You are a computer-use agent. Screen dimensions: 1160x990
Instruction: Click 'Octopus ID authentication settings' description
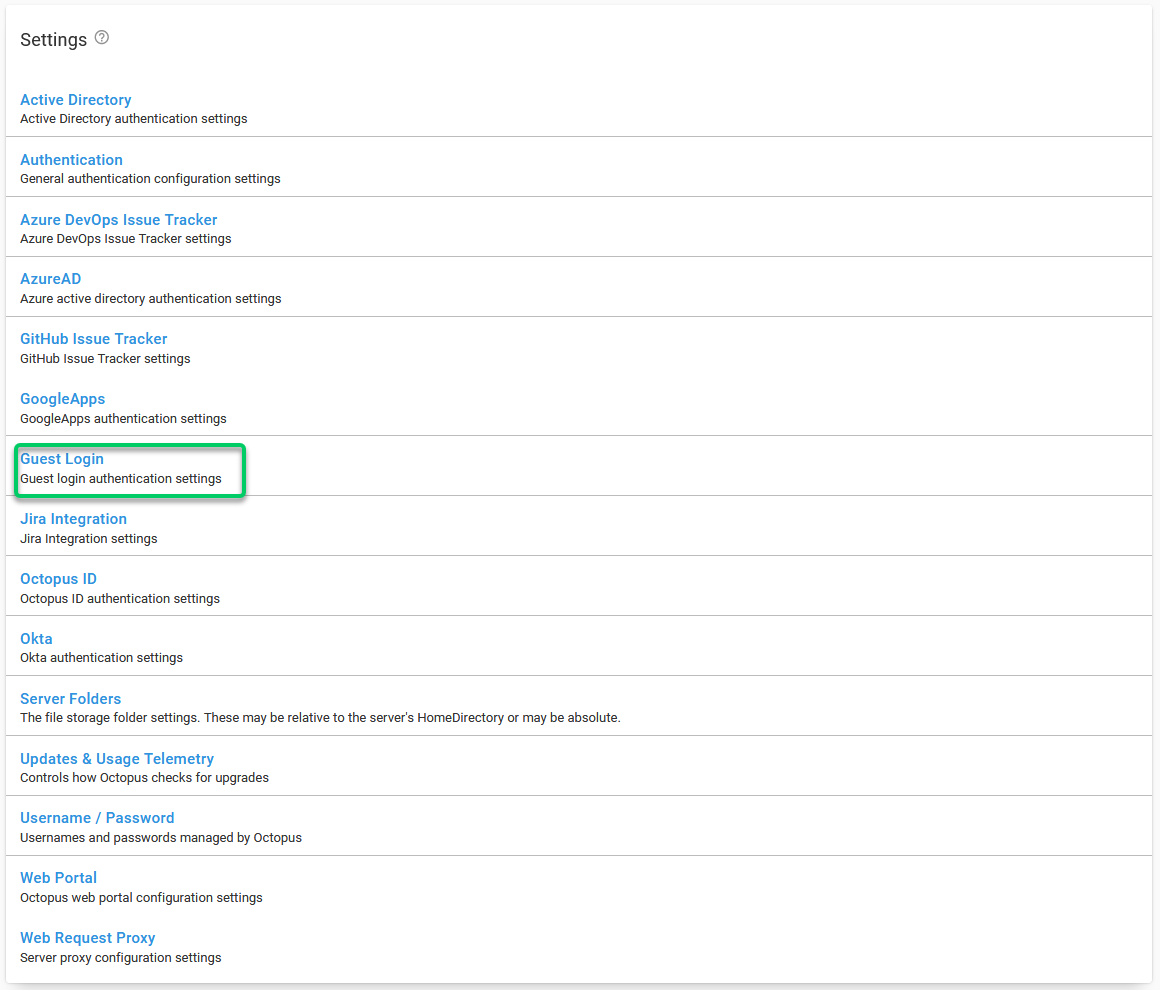coord(120,598)
